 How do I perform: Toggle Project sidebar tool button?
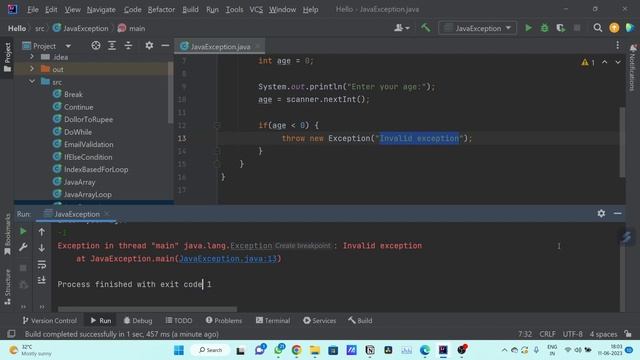click(x=7, y=57)
